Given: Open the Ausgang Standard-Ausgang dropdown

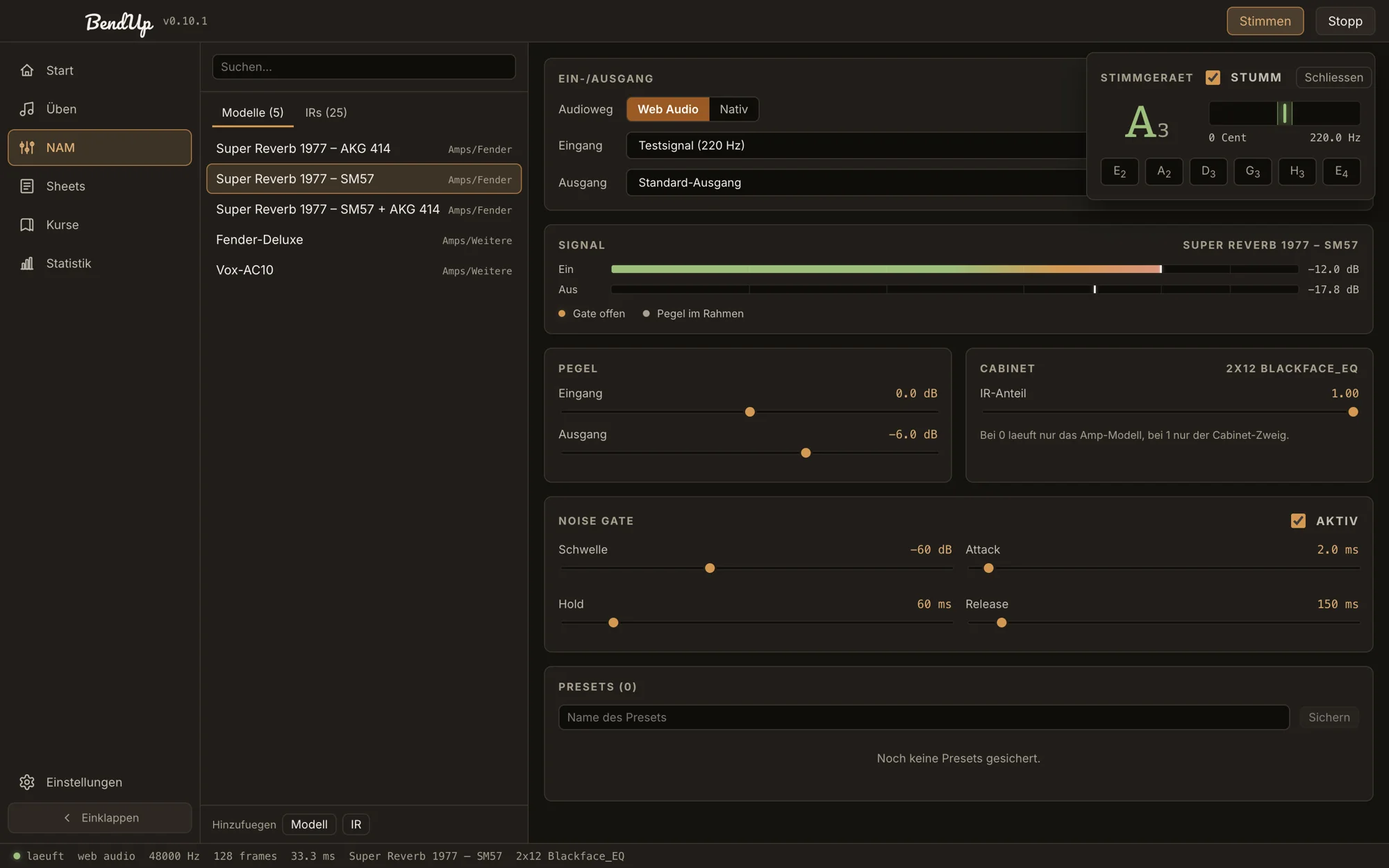Looking at the screenshot, I should 857,183.
